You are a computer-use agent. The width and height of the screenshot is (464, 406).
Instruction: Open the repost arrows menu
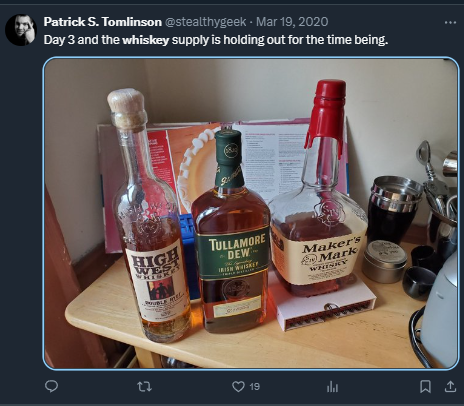[144, 387]
